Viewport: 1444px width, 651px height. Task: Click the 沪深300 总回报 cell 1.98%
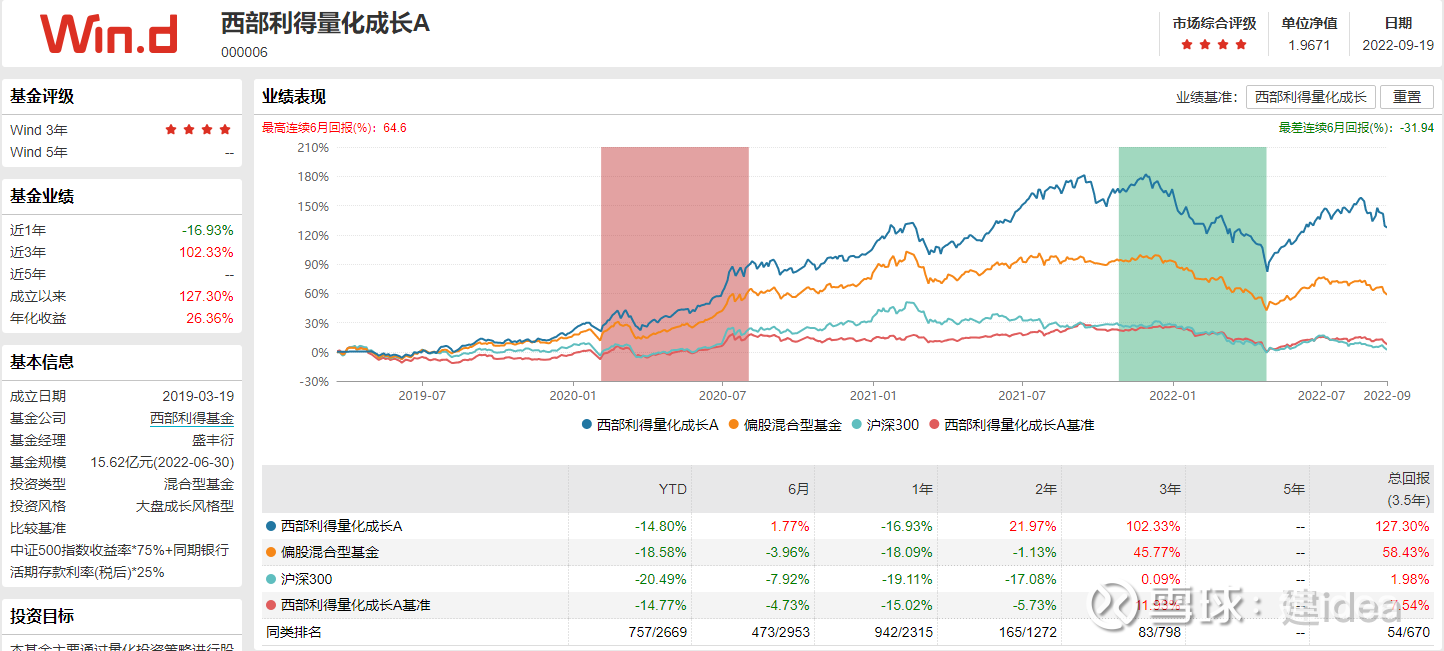pyautogui.click(x=1411, y=579)
